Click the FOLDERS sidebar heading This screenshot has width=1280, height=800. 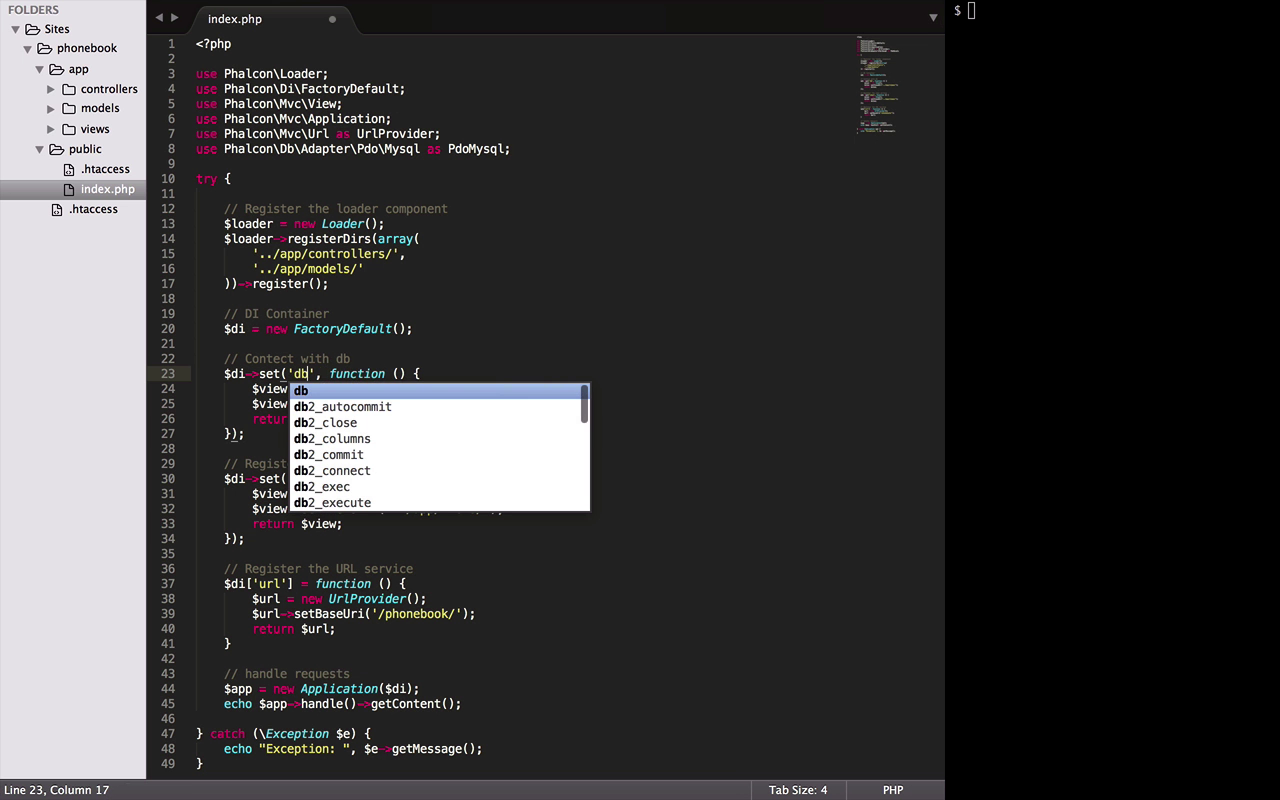pos(33,10)
